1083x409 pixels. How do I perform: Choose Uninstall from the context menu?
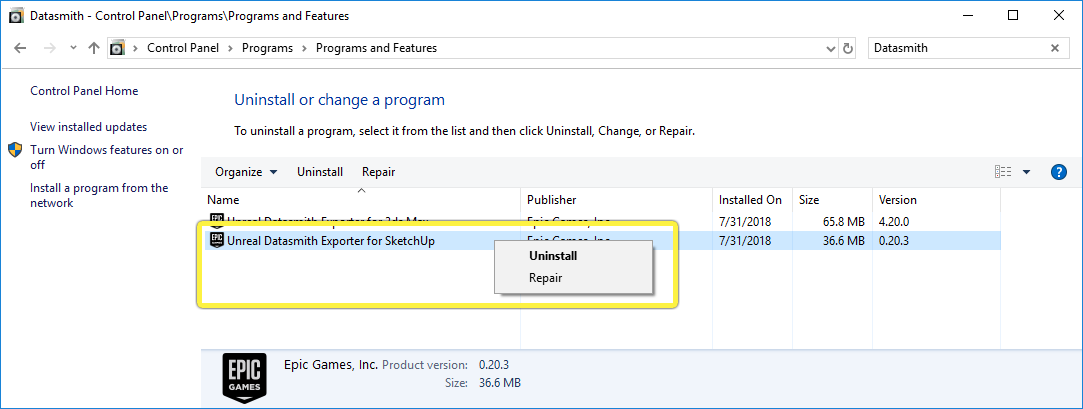(553, 256)
